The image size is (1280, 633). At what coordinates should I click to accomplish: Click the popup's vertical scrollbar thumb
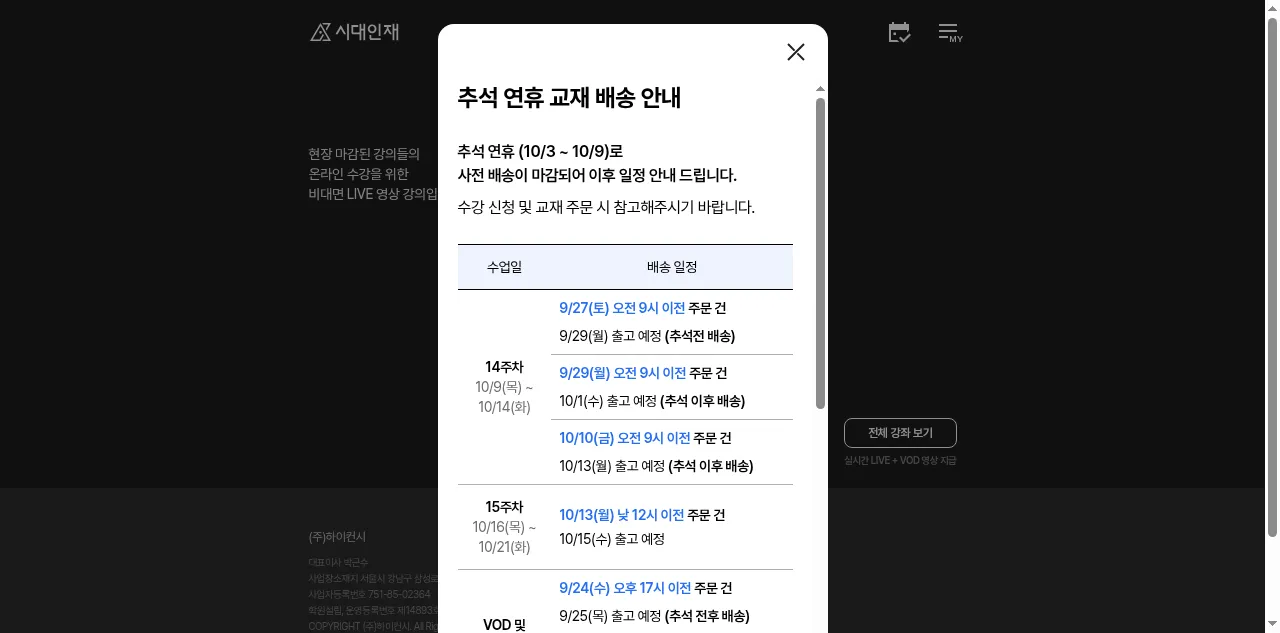(x=821, y=253)
